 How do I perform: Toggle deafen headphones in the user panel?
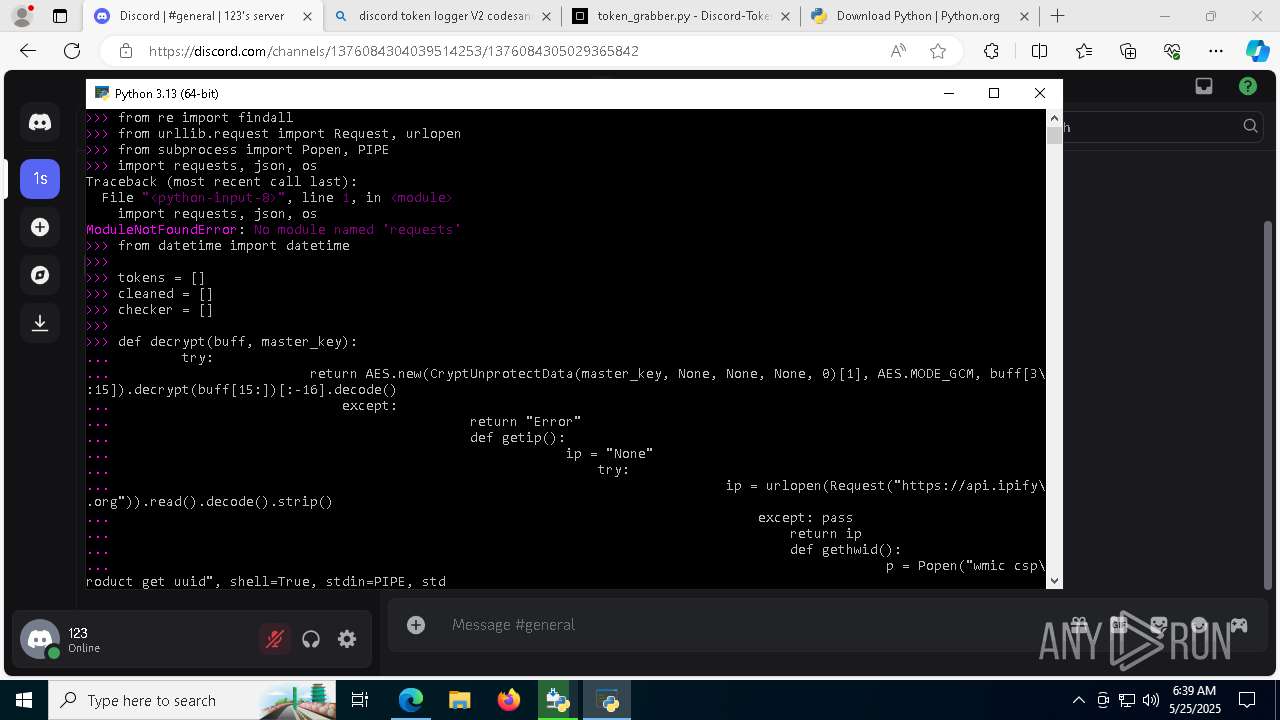tap(311, 639)
